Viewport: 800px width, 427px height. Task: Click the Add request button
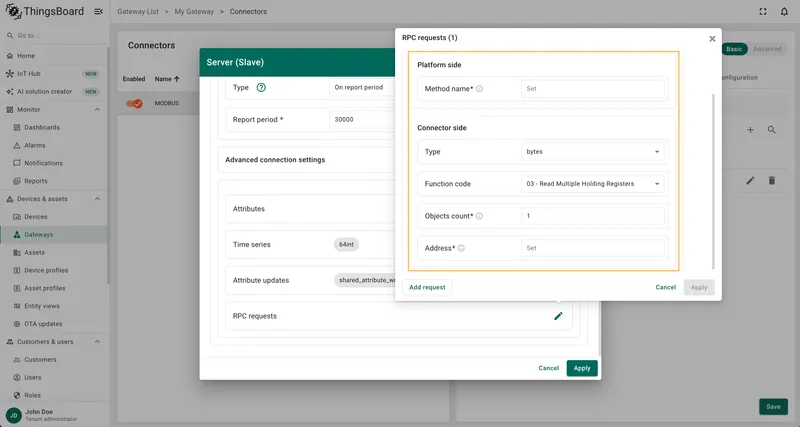(x=427, y=287)
